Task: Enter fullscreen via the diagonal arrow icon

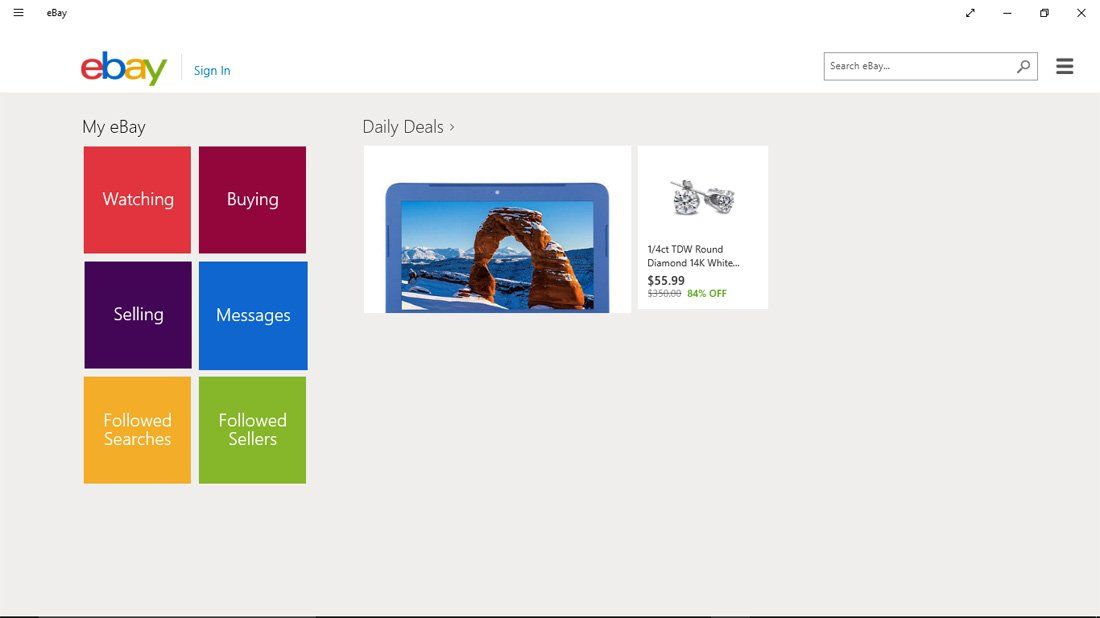Action: [969, 12]
